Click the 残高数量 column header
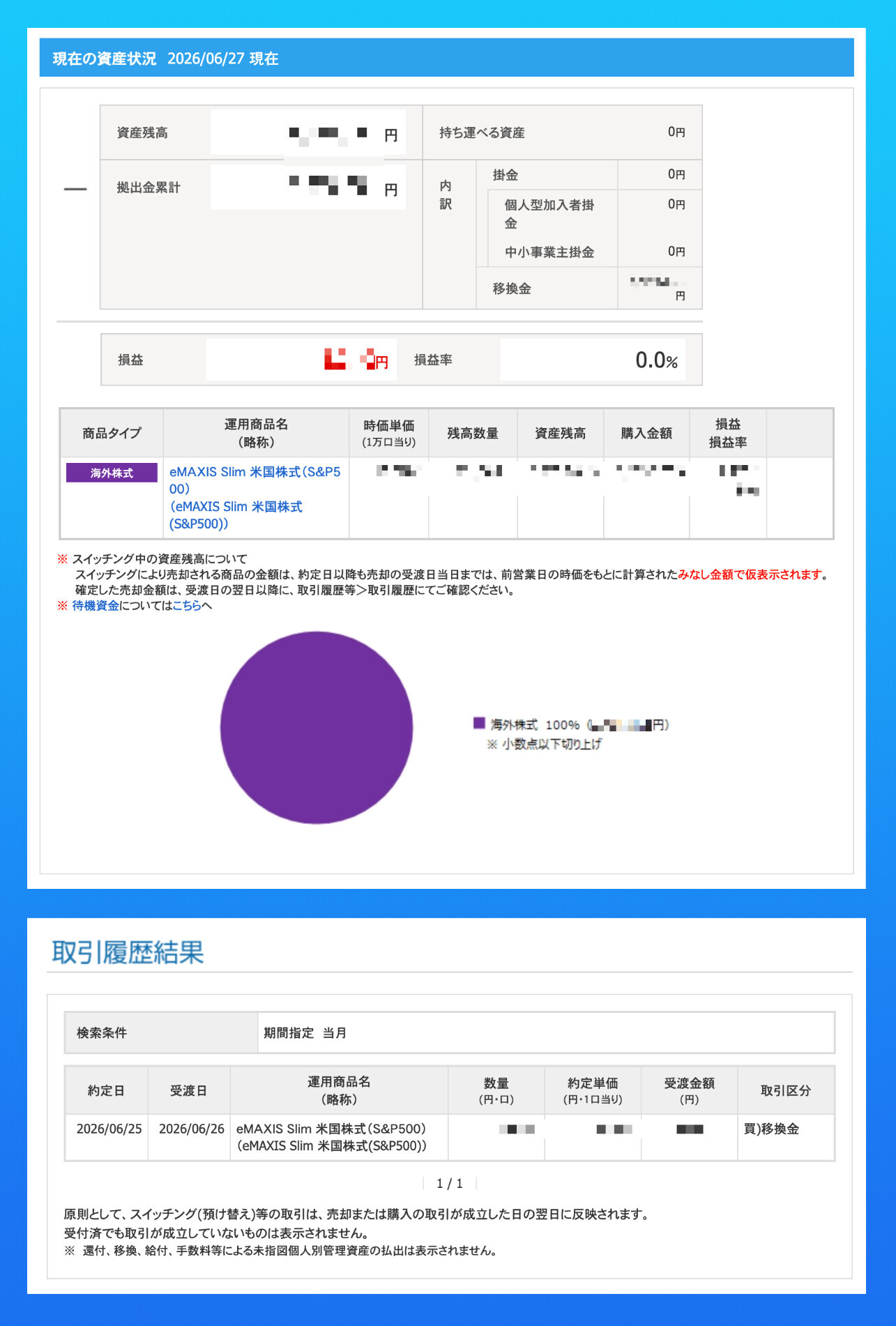 (x=473, y=433)
